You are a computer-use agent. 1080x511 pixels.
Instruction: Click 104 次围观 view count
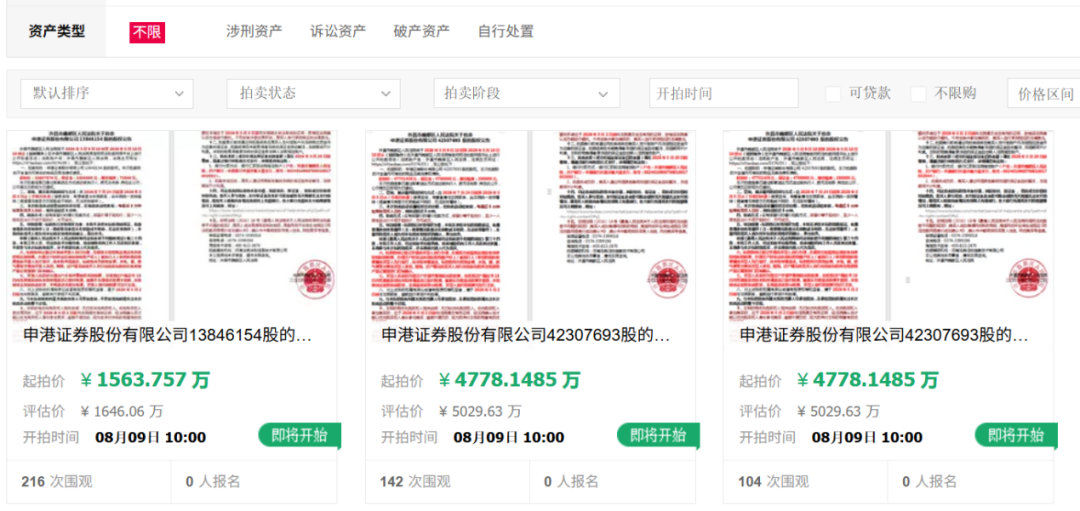(x=773, y=481)
